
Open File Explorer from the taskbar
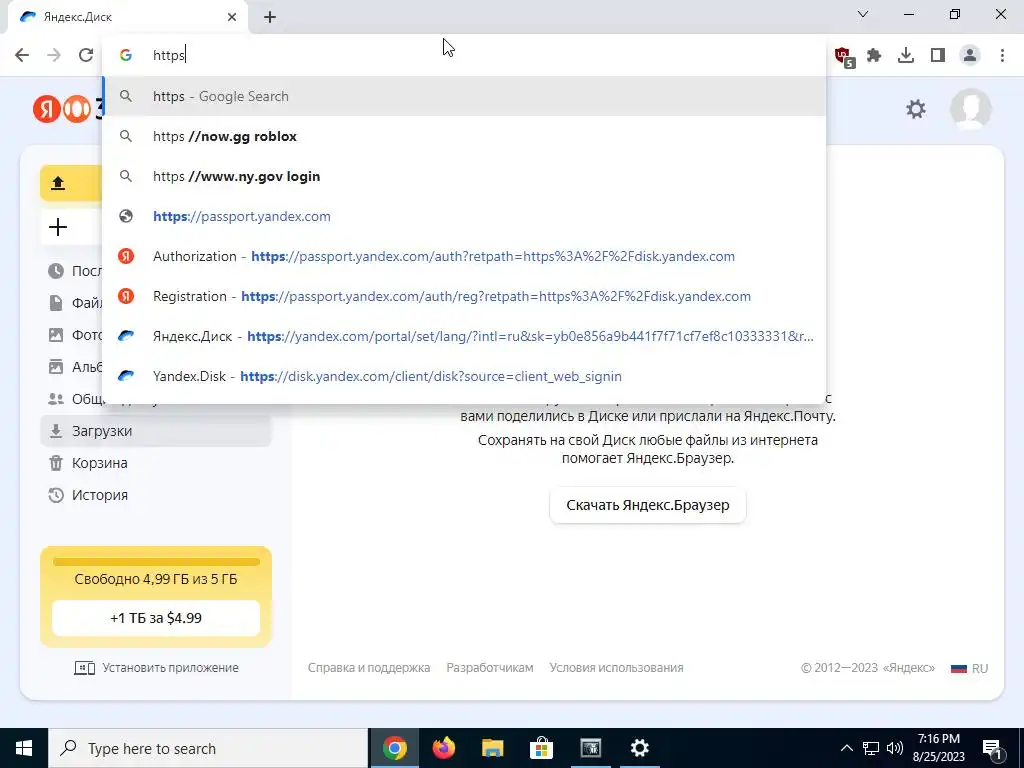[x=492, y=748]
